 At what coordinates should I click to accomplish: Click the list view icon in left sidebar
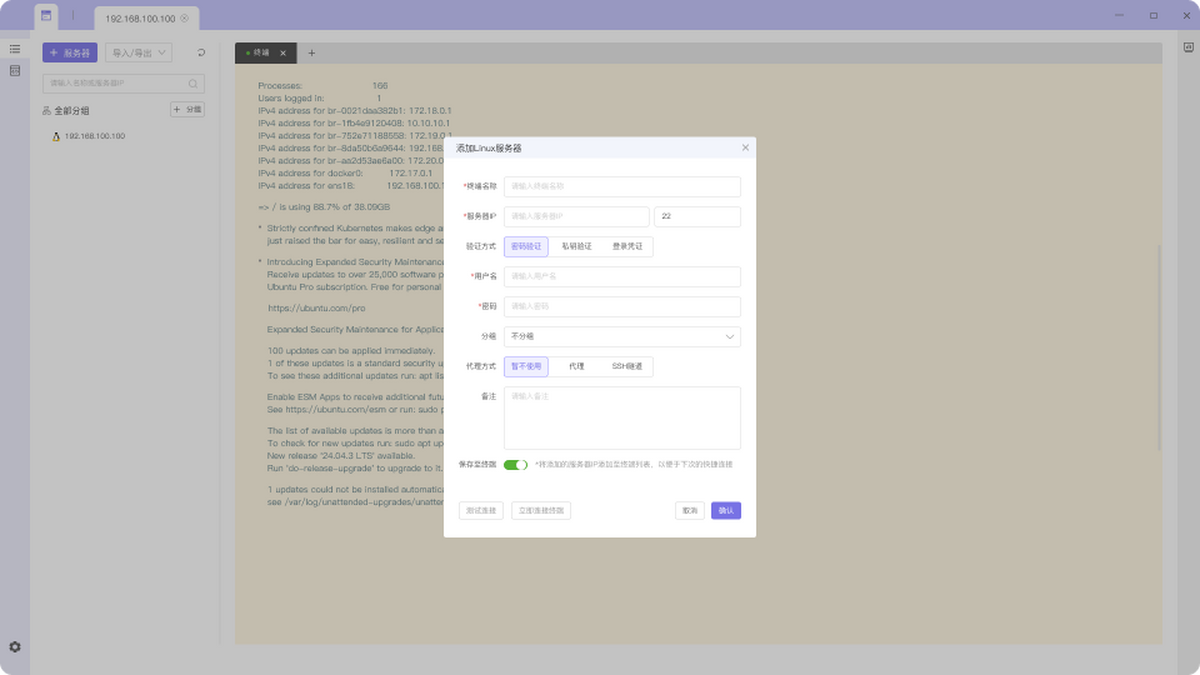click(15, 49)
